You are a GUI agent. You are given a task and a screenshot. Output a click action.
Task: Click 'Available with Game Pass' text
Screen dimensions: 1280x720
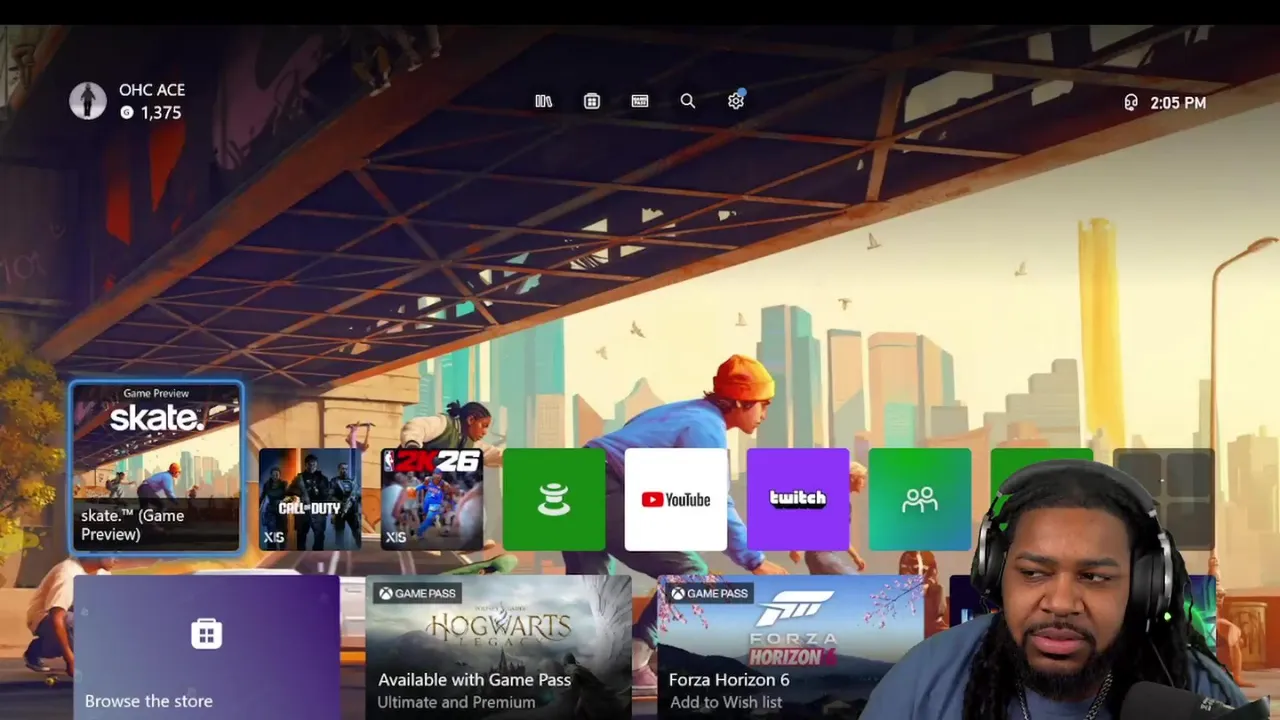(x=474, y=680)
